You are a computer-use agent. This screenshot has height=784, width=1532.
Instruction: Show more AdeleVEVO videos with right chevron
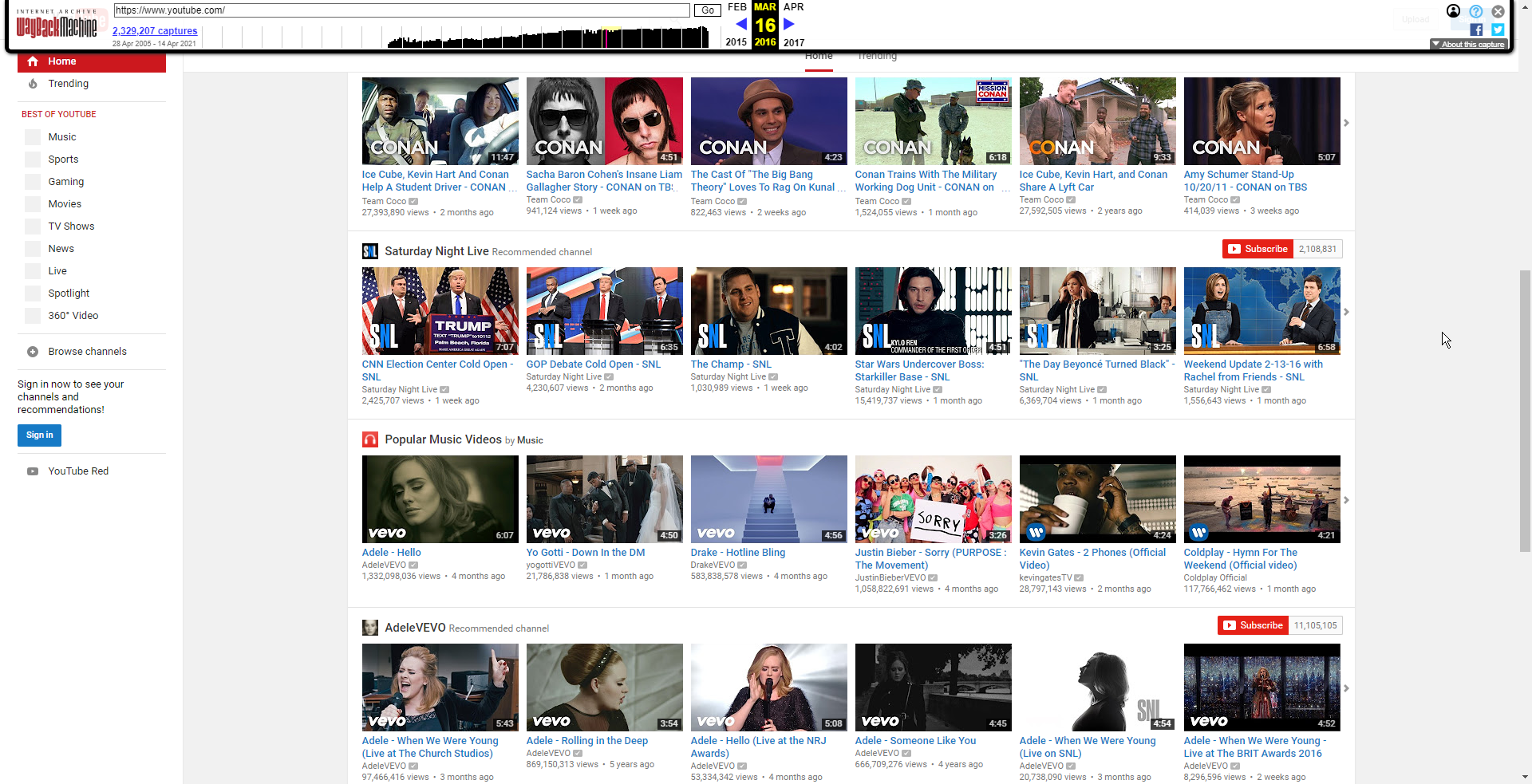point(1346,688)
